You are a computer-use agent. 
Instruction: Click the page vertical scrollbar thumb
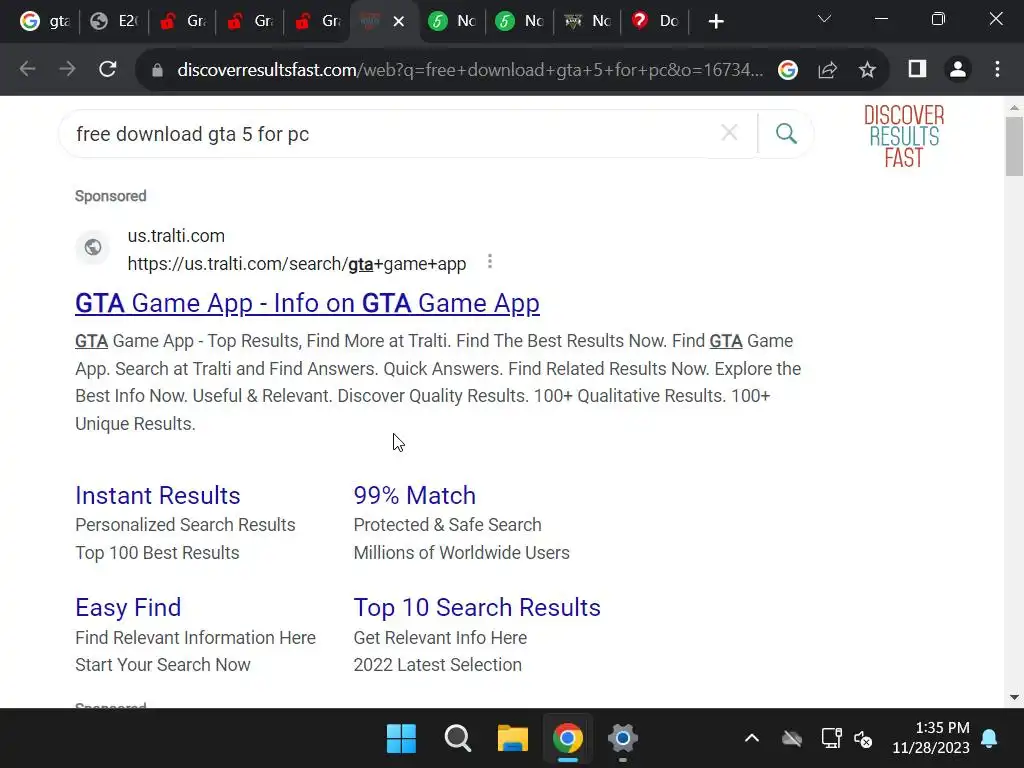pos(1014,147)
